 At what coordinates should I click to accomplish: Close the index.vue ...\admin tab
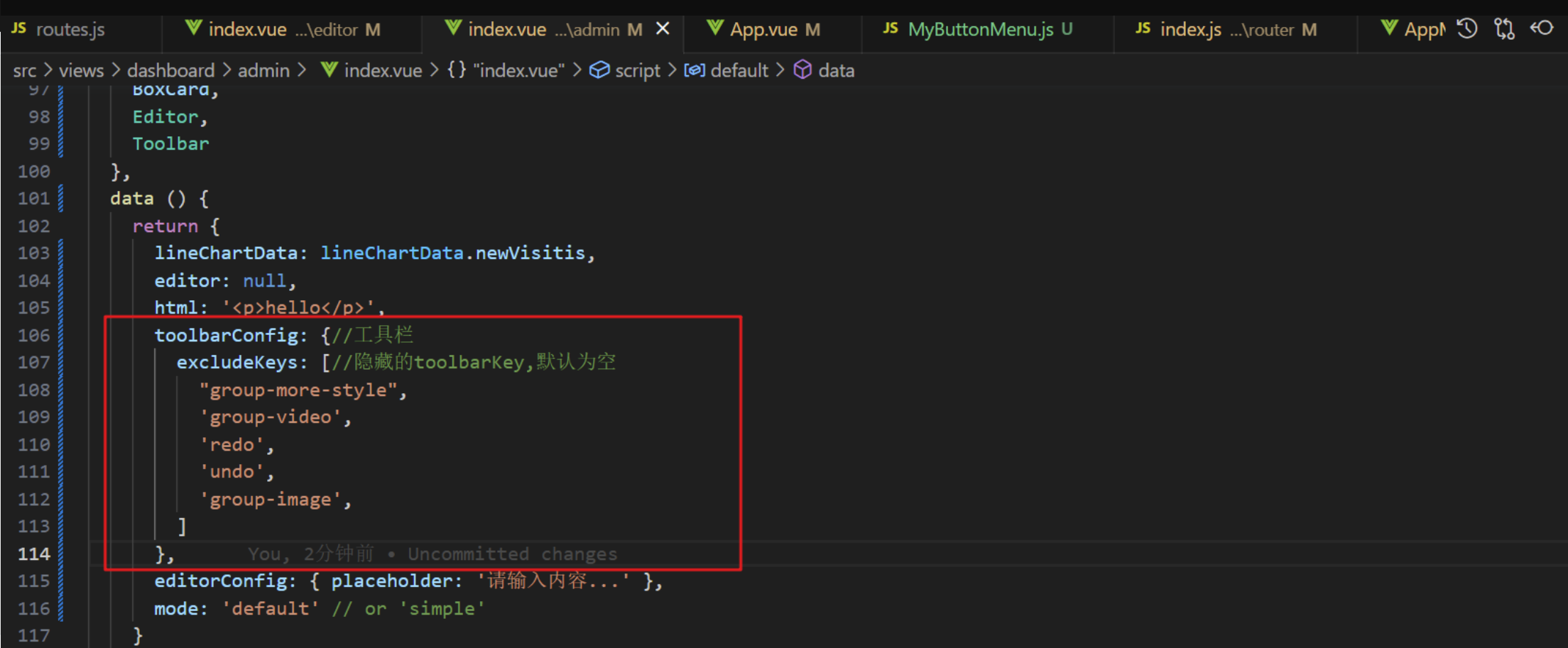pyautogui.click(x=663, y=29)
